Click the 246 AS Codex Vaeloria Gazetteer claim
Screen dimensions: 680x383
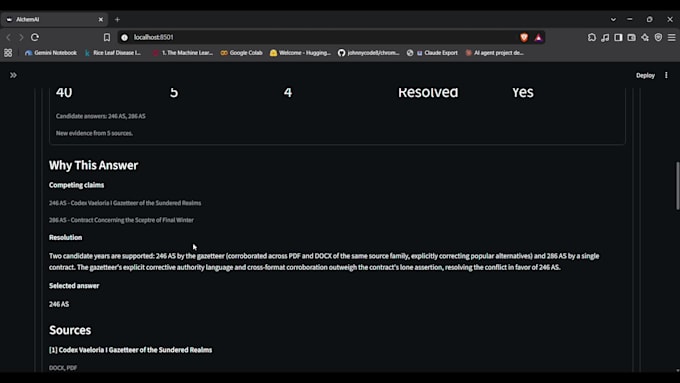pos(125,203)
